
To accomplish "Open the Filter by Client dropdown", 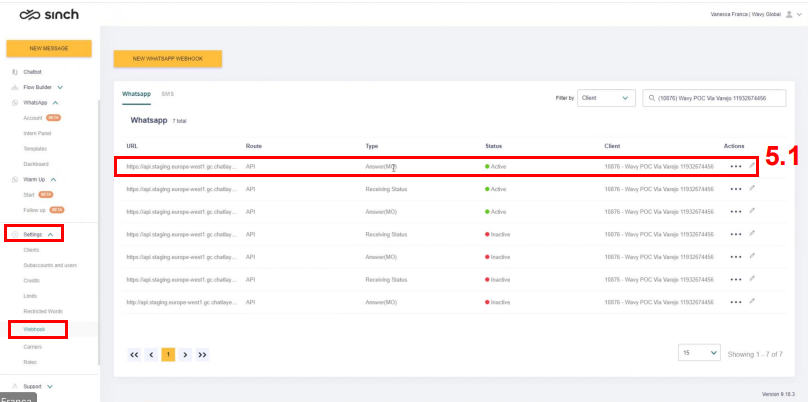I will 607,98.
